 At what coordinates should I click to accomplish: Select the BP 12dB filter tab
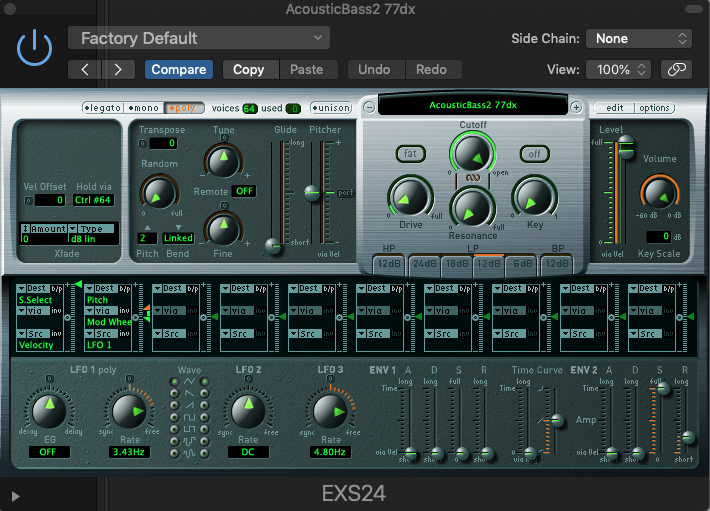555,264
